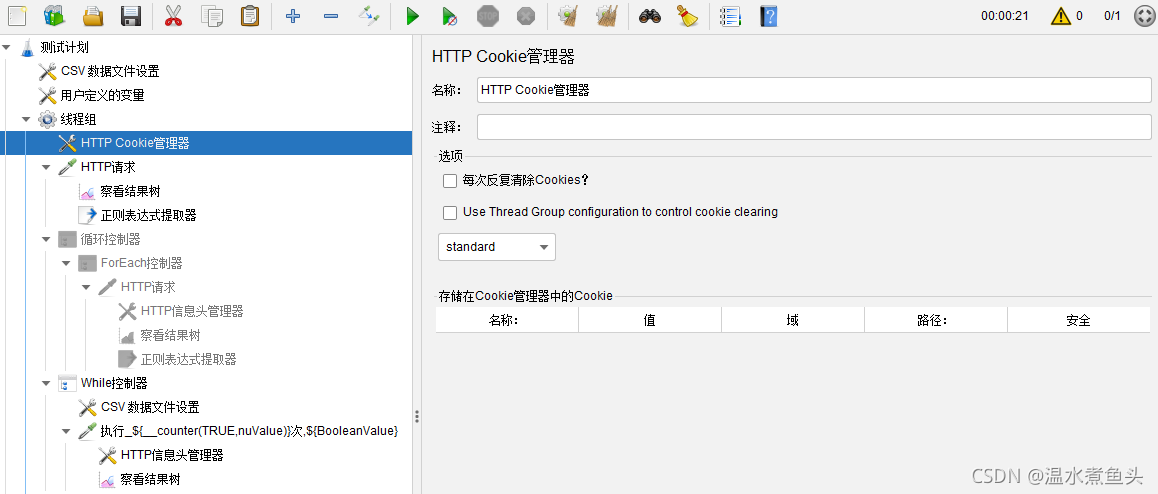
Task: Clear all results with double broom icon
Action: [x=606, y=15]
